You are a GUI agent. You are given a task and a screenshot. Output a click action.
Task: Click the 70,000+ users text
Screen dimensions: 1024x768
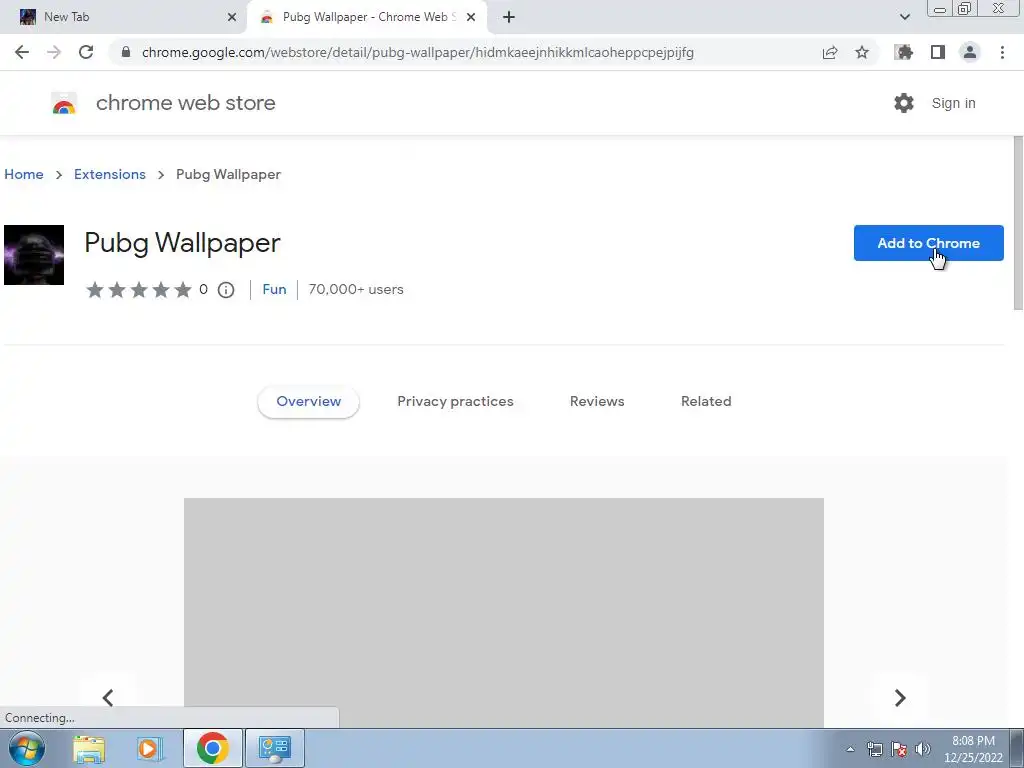(x=356, y=289)
